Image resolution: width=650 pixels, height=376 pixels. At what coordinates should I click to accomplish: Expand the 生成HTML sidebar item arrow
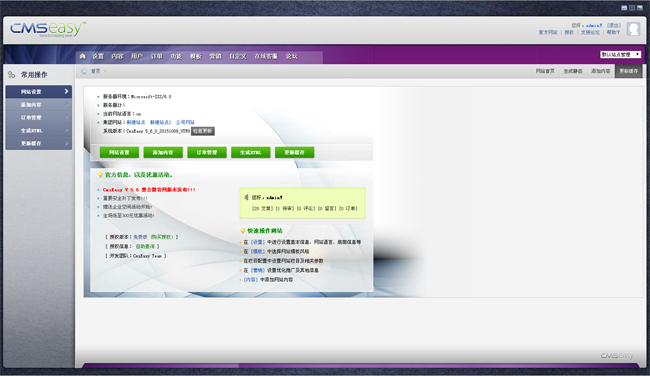pyautogui.click(x=66, y=130)
